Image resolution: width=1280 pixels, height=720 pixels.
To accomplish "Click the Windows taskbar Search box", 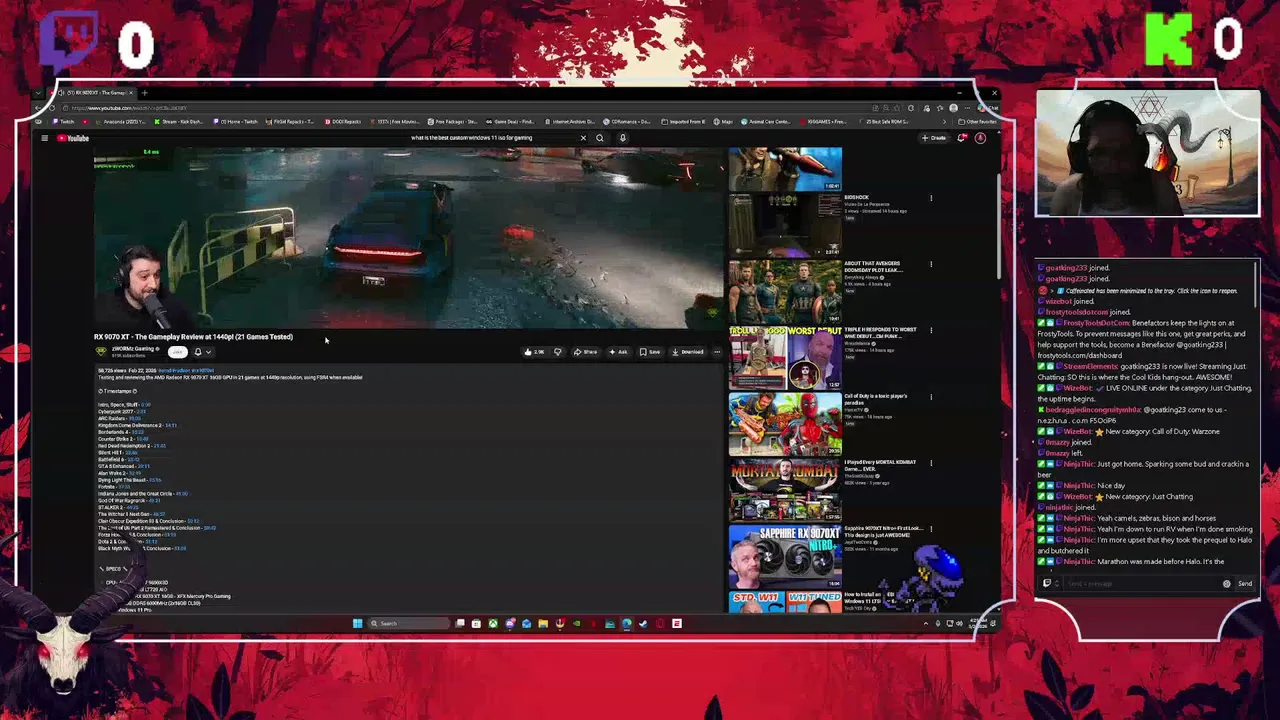I will (407, 623).
